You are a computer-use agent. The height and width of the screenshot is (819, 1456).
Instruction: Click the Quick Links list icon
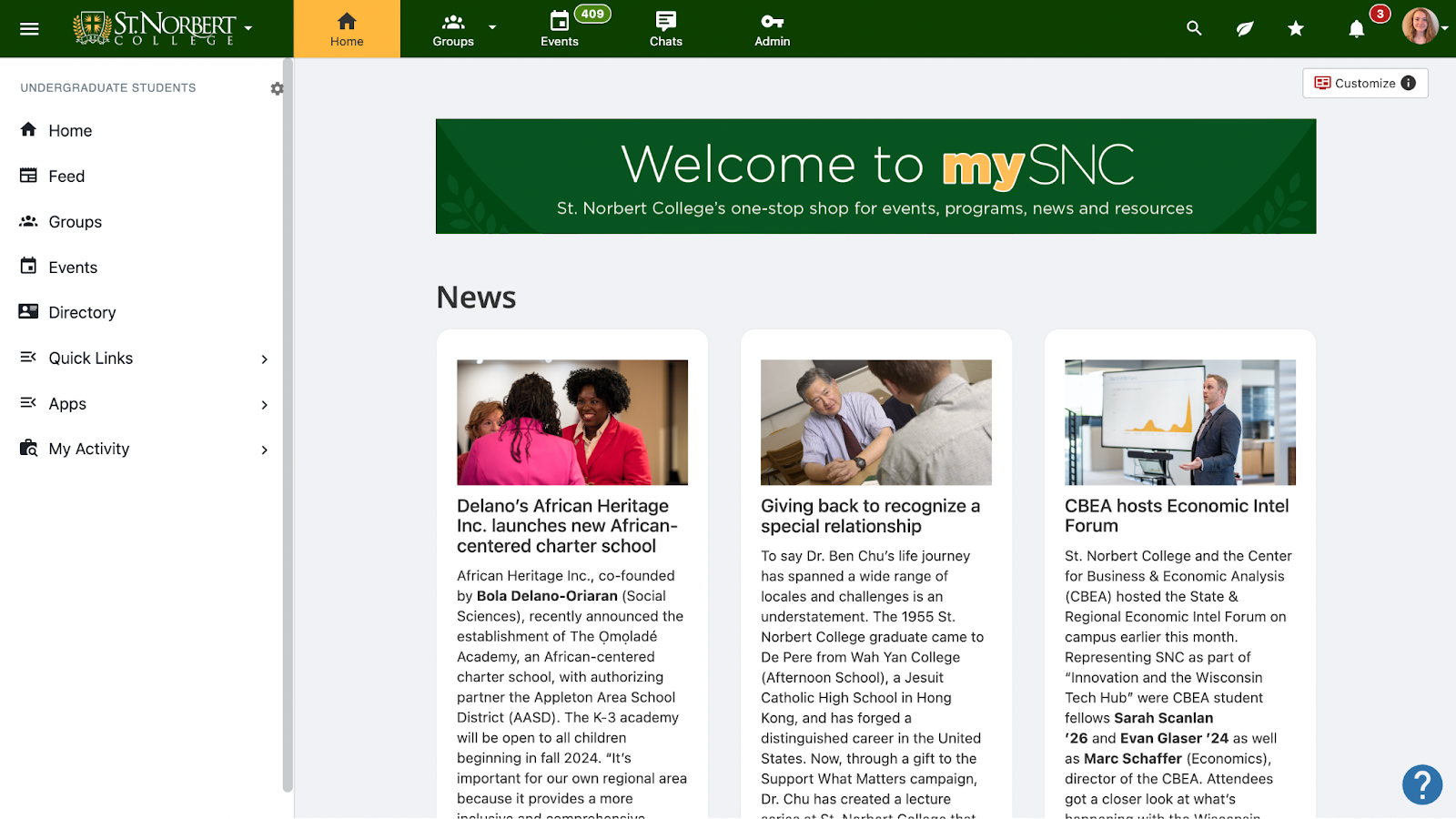tap(28, 357)
